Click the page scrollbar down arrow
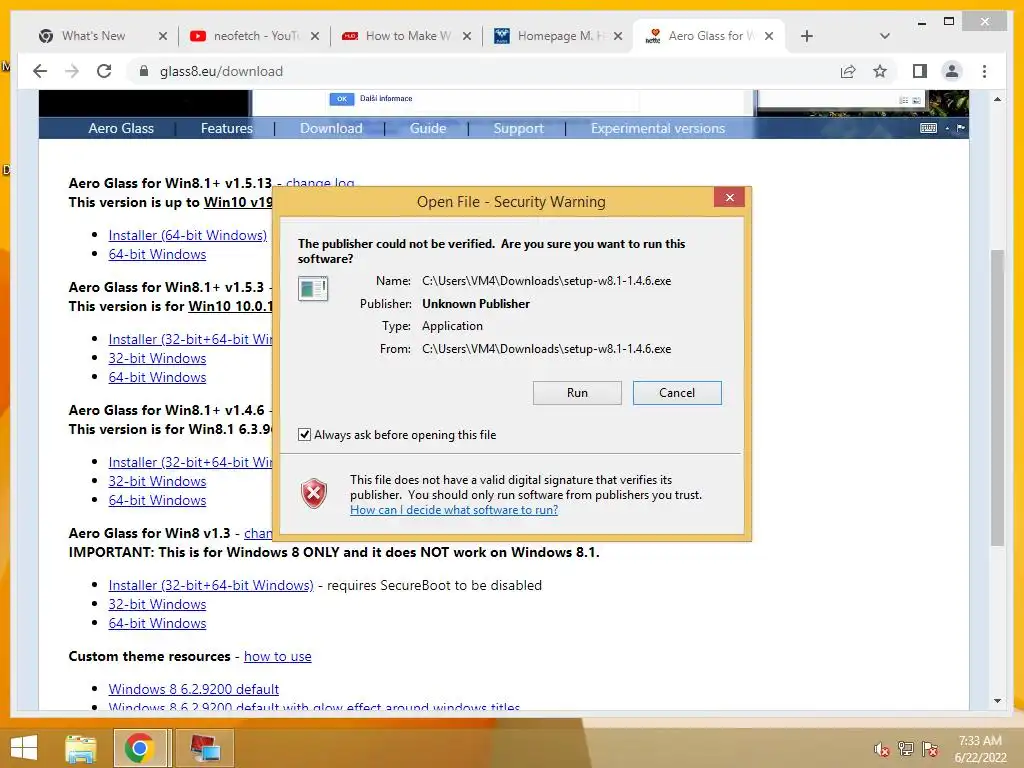This screenshot has width=1024, height=768. [x=997, y=701]
